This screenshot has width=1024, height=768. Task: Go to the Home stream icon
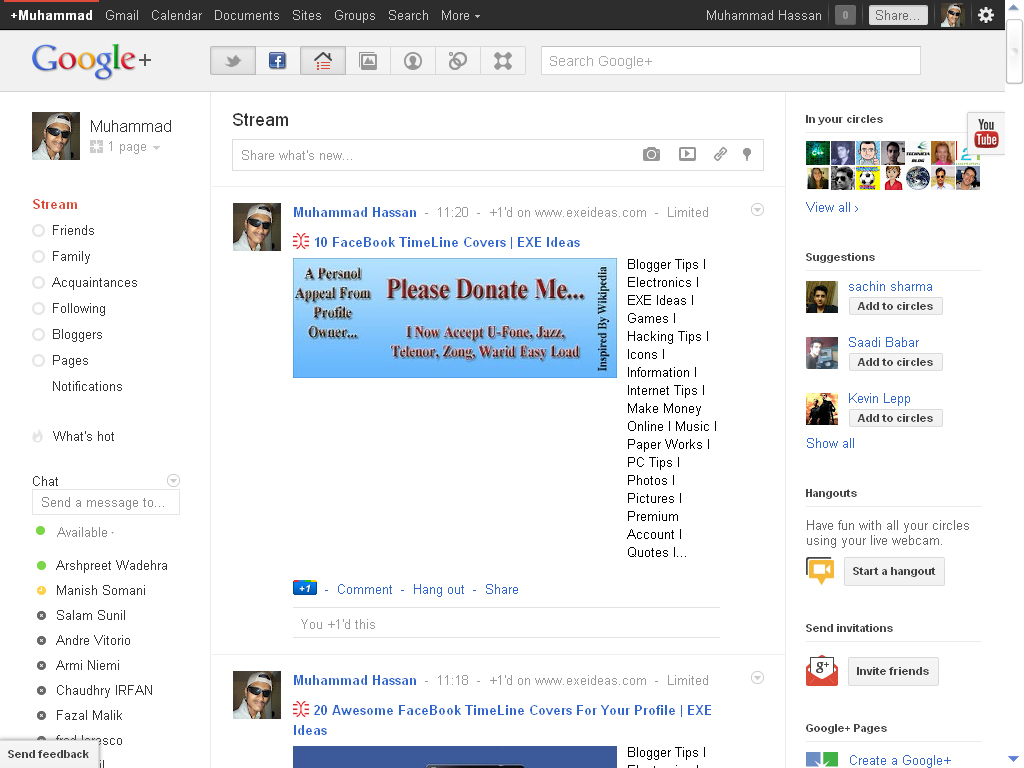[323, 61]
